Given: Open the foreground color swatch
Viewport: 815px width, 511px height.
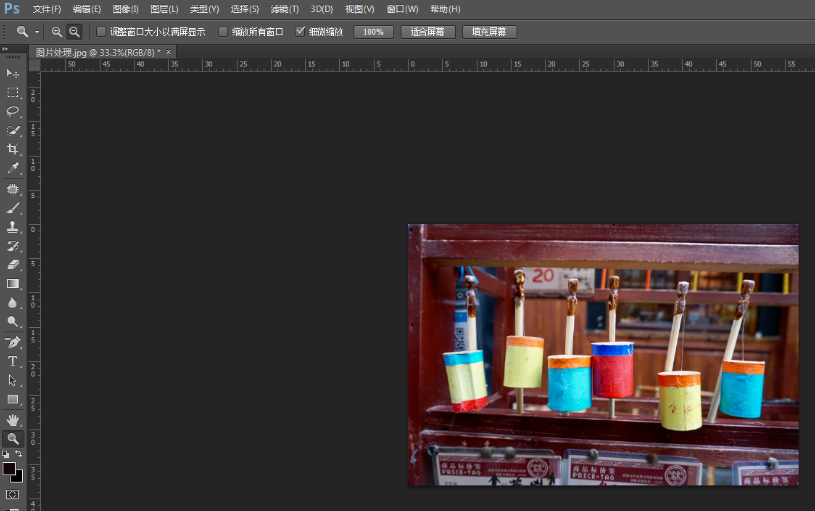Looking at the screenshot, I should [x=9, y=468].
